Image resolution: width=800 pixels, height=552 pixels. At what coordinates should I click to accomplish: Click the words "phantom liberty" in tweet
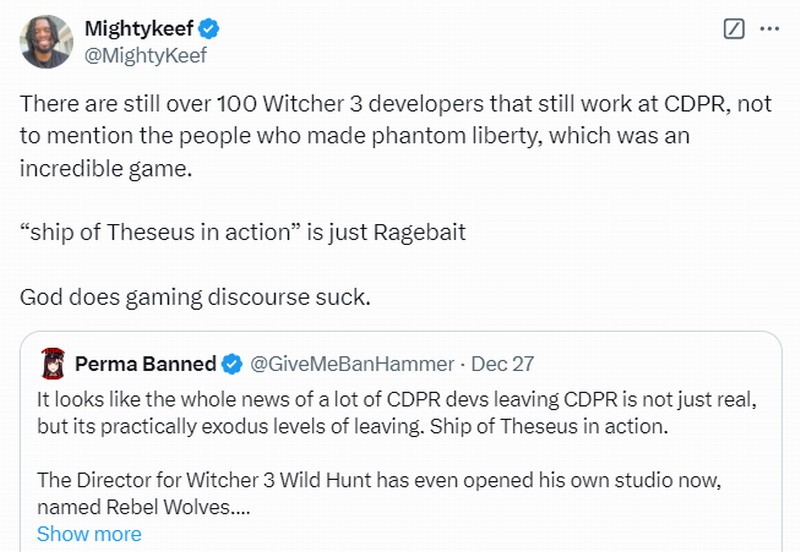coord(468,136)
